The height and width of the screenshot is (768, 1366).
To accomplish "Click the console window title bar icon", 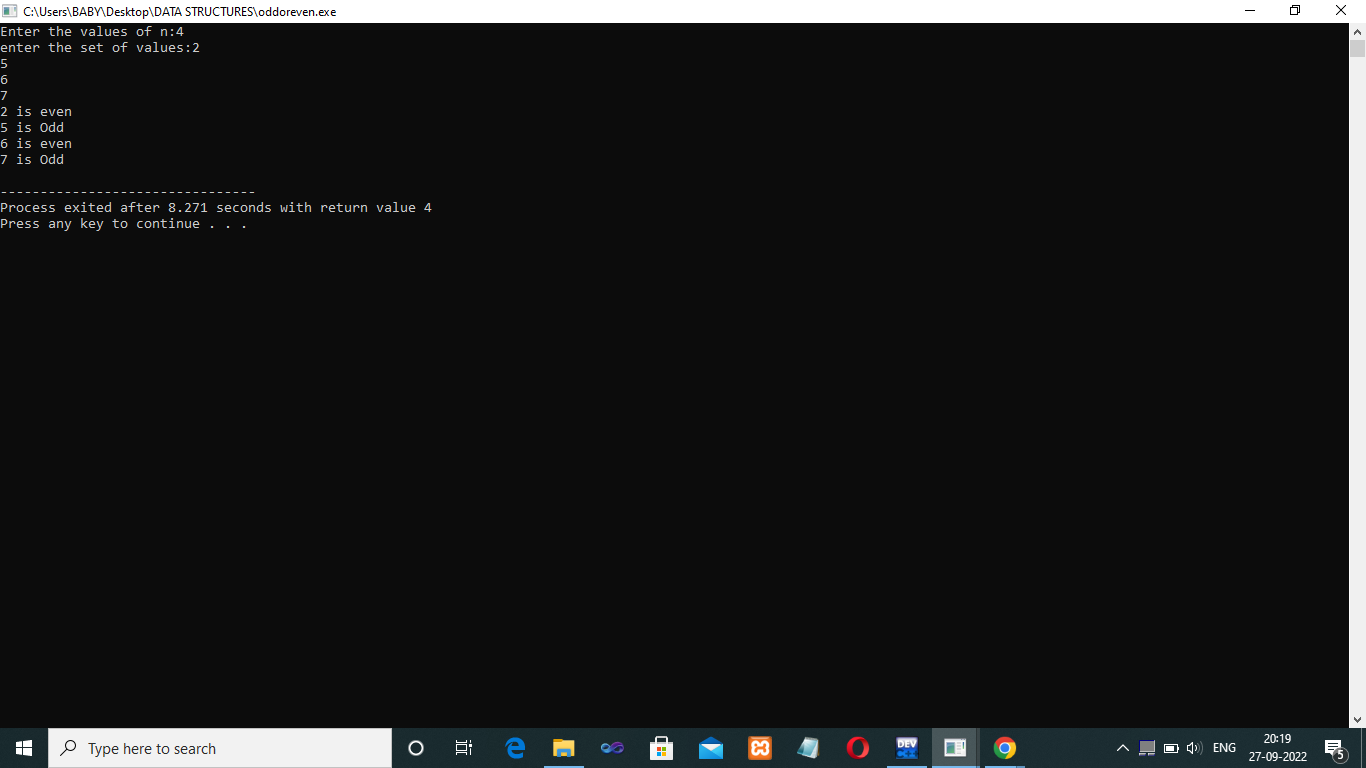I will click(10, 11).
